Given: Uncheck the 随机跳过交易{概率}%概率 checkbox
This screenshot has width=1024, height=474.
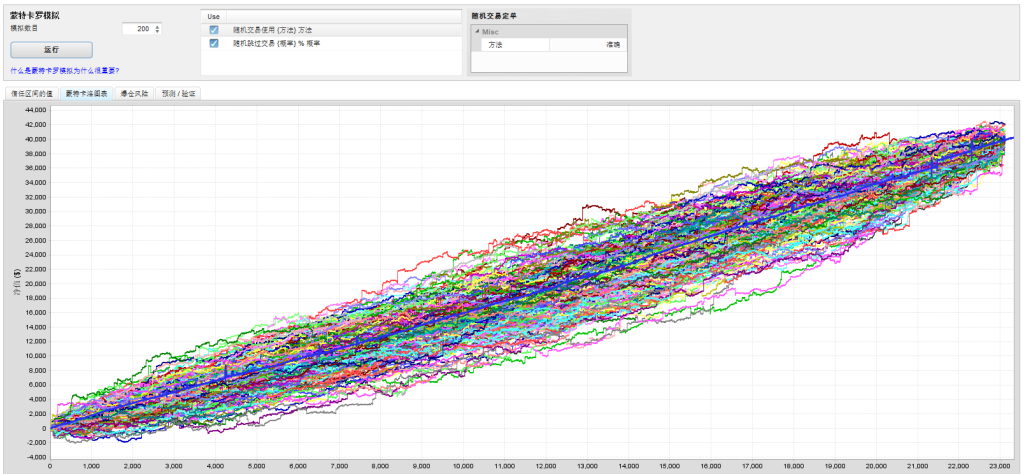Looking at the screenshot, I should (214, 43).
